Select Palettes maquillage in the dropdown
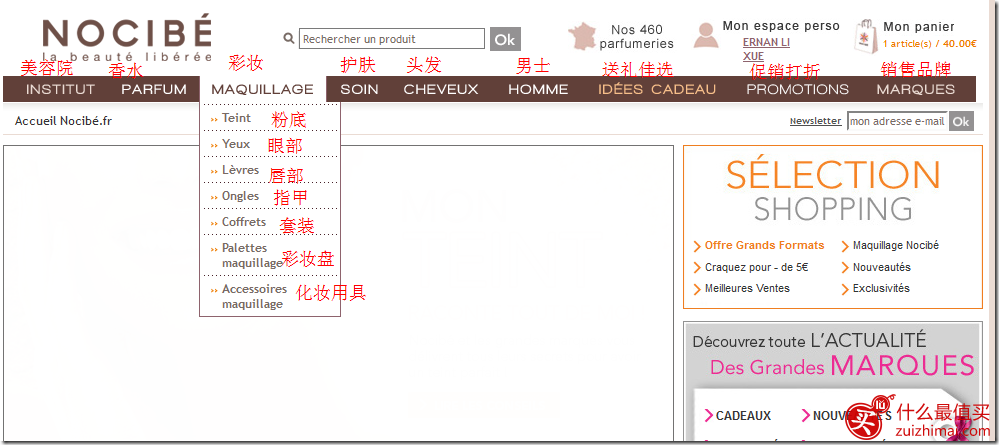The height and width of the screenshot is (445, 999). tap(252, 255)
